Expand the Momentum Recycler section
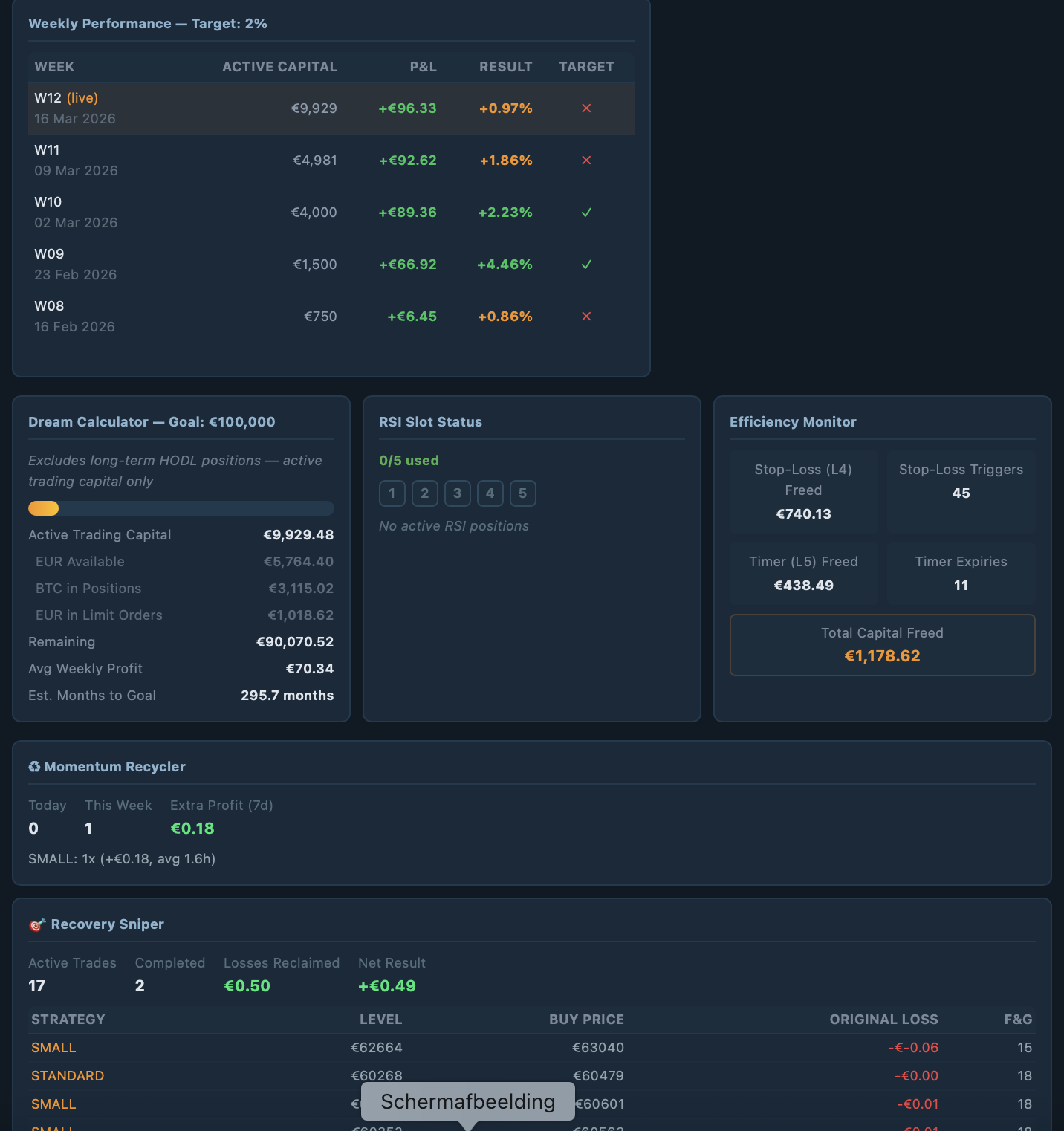The width and height of the screenshot is (1064, 1131). 114,766
